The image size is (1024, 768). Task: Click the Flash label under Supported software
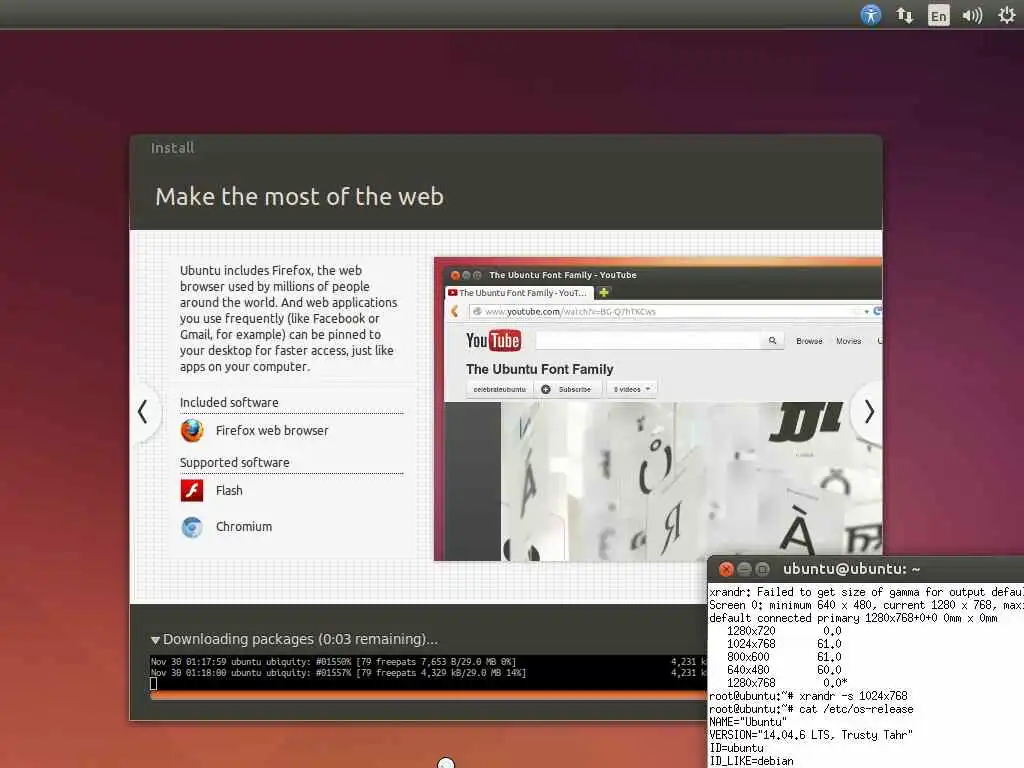point(229,490)
